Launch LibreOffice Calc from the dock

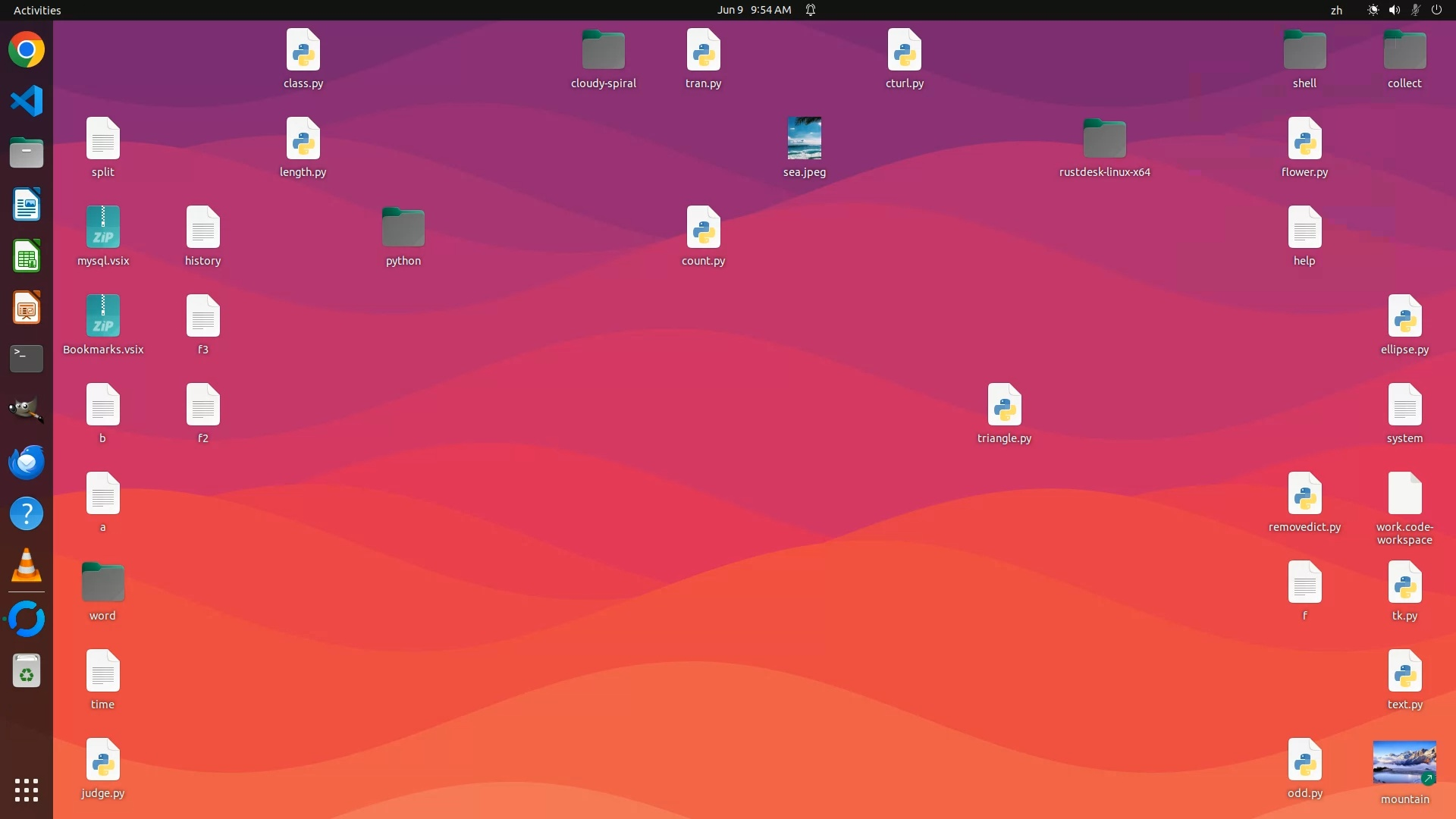click(27, 256)
